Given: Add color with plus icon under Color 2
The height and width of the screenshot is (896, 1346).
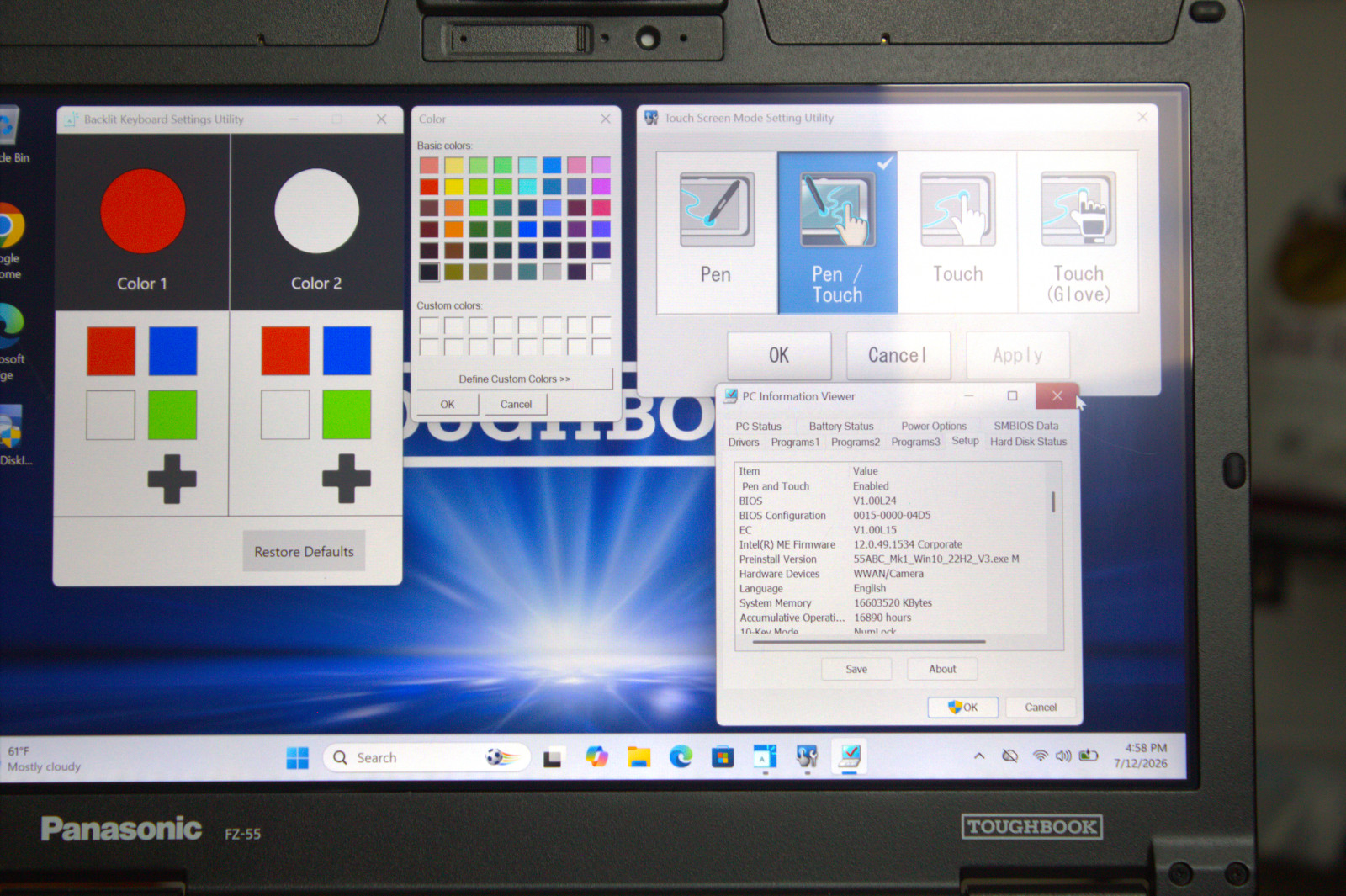Looking at the screenshot, I should (x=346, y=479).
